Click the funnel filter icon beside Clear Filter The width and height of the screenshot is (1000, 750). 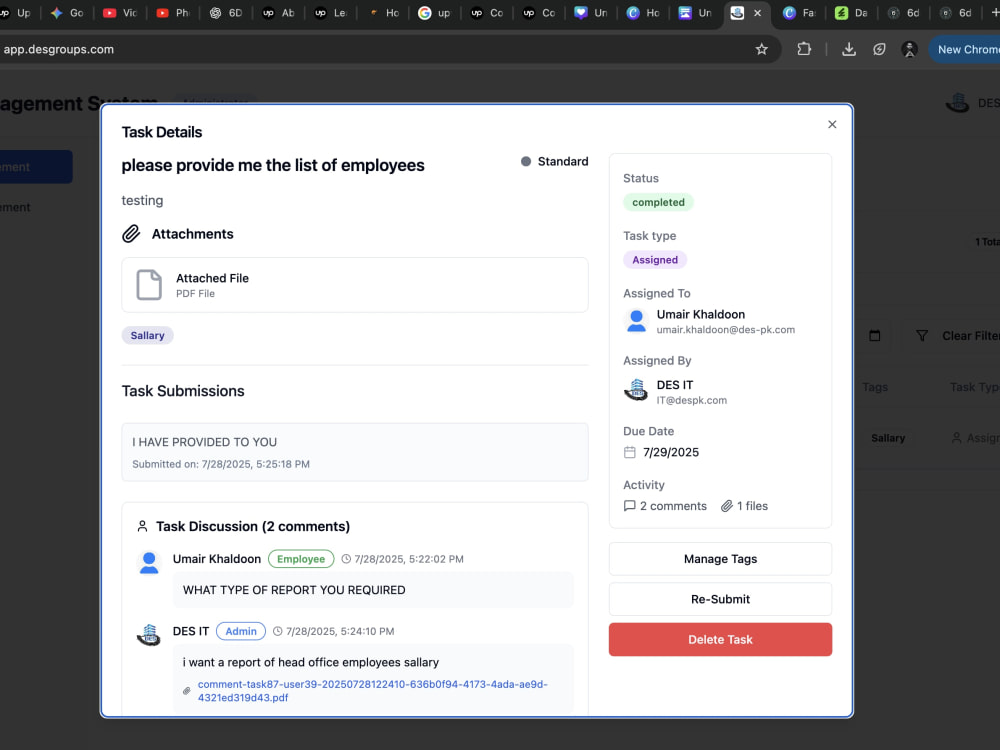pos(922,335)
